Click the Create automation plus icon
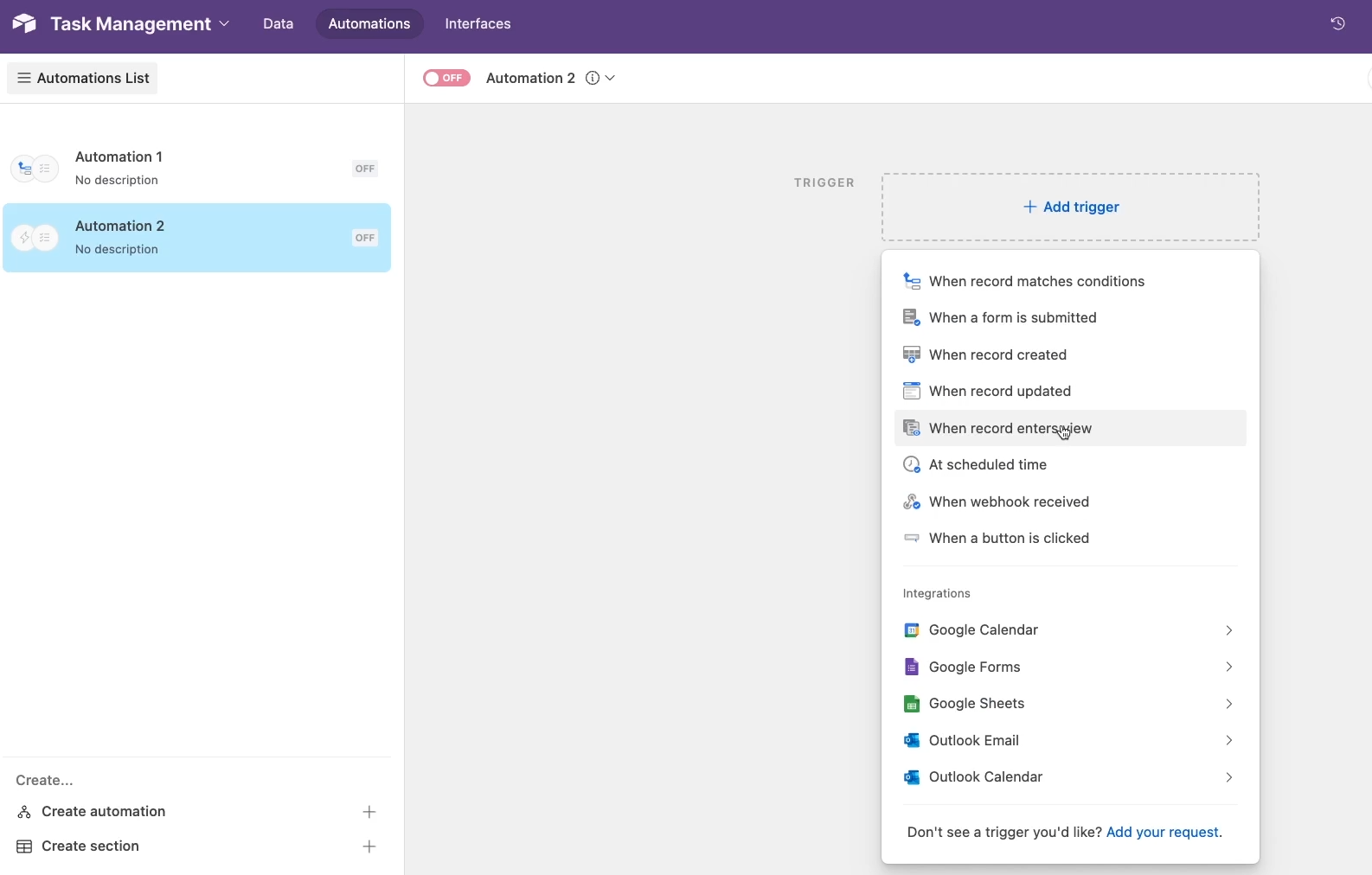 369,812
